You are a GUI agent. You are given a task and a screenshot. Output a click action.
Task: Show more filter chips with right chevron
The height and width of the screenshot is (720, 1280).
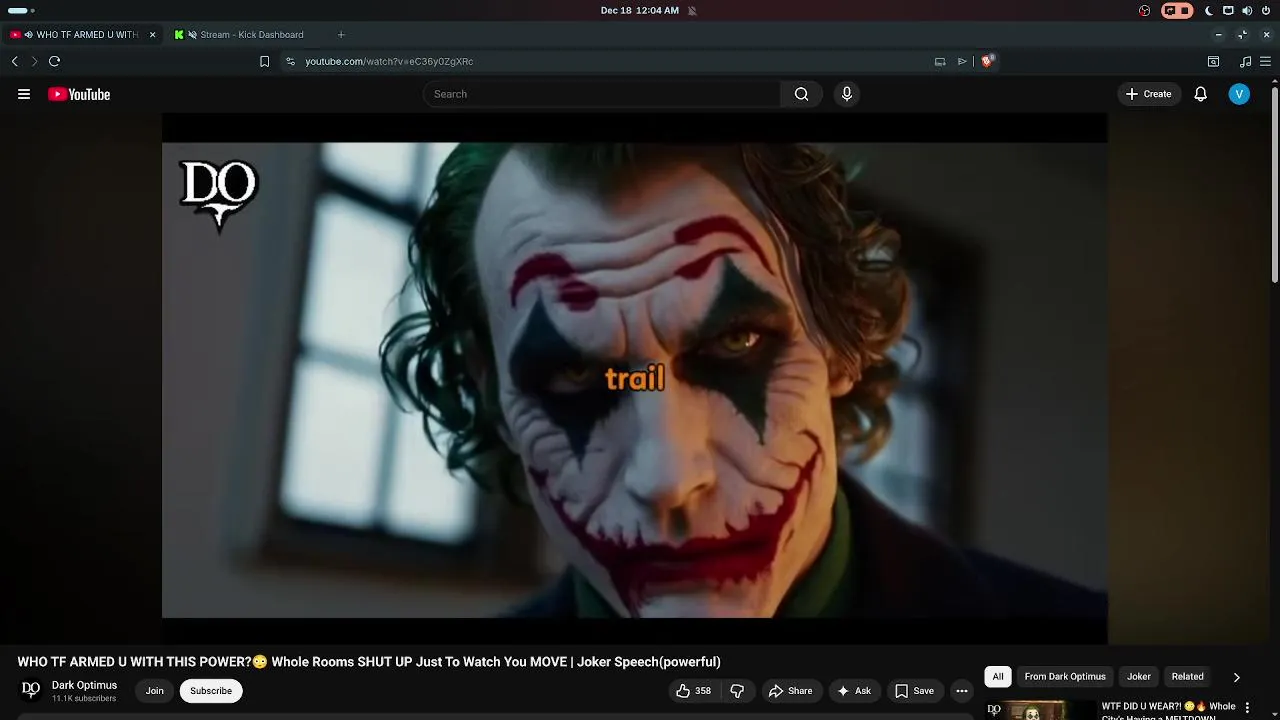[x=1236, y=677]
